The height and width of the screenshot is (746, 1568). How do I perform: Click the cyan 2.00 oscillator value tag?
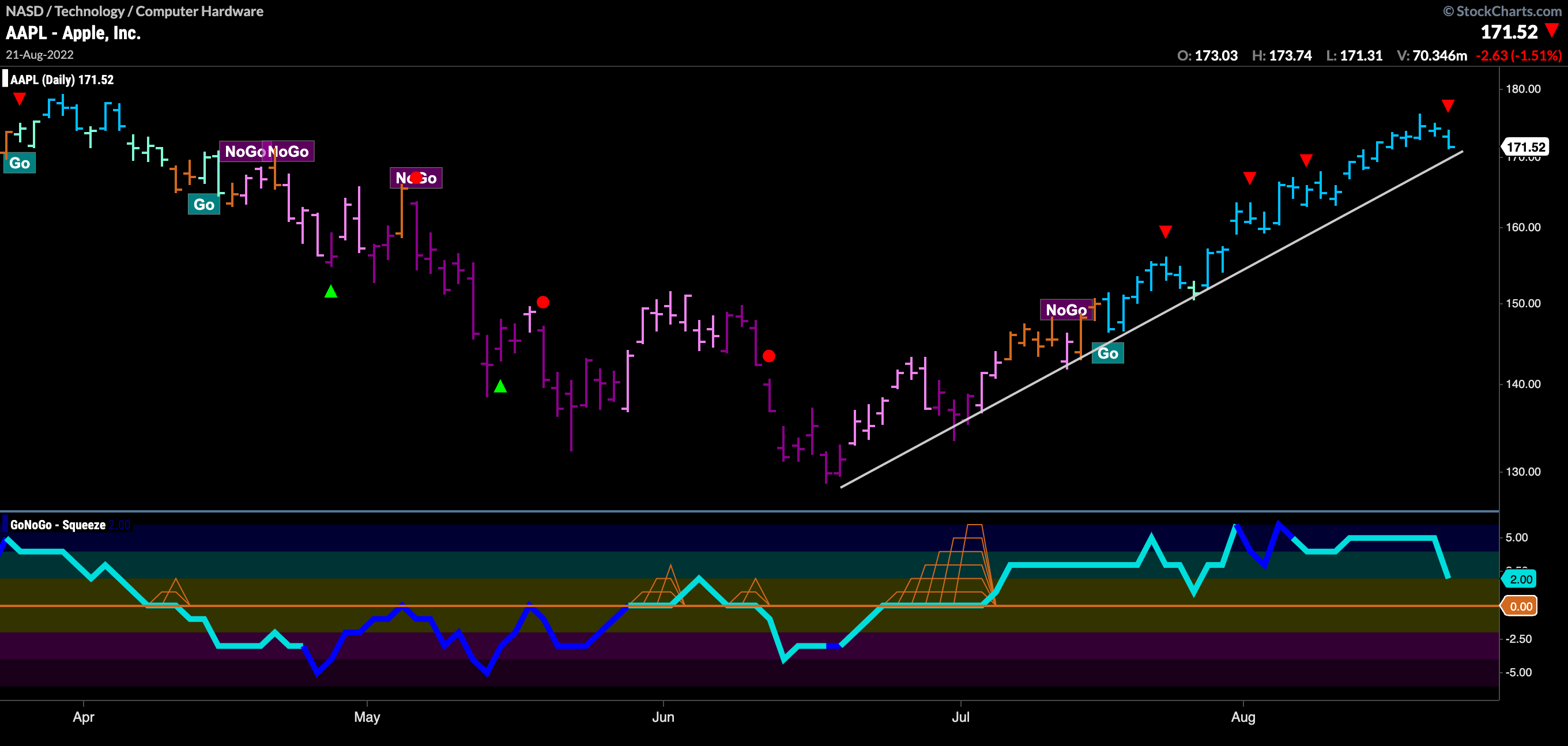click(1521, 579)
